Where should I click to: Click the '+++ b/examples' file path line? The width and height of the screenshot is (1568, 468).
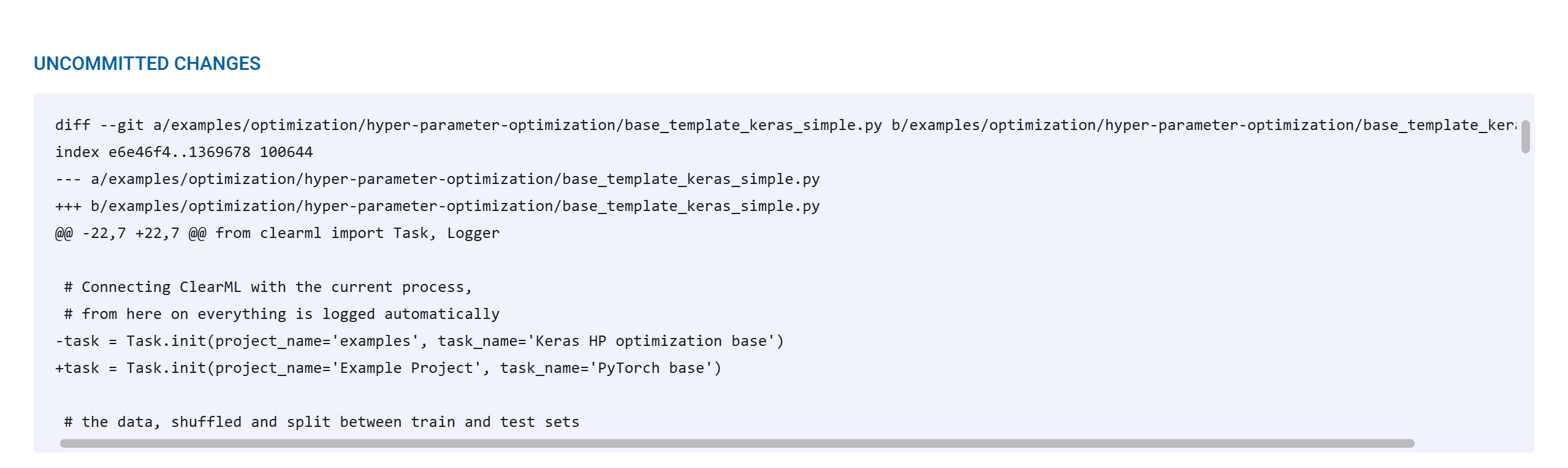437,206
